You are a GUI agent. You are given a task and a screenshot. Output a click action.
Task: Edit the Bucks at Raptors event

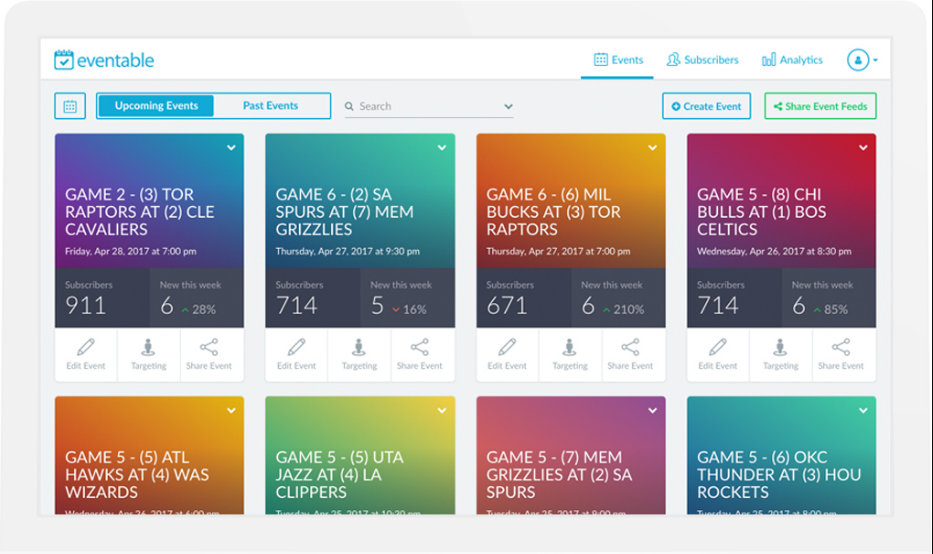507,354
